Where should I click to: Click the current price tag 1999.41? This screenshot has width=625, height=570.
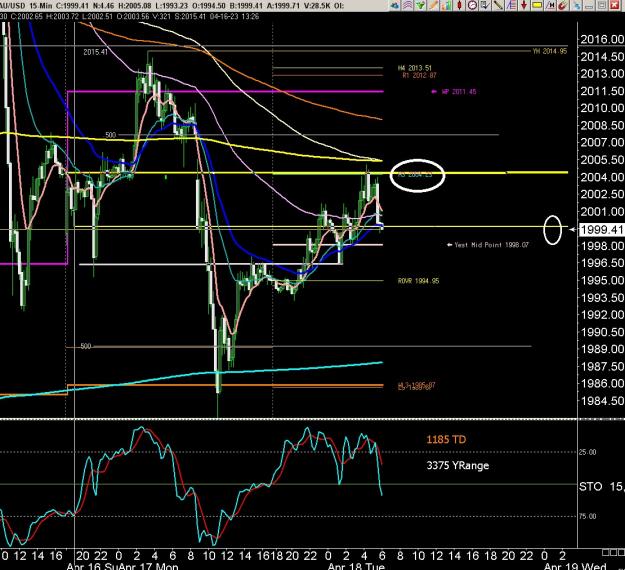(601, 230)
